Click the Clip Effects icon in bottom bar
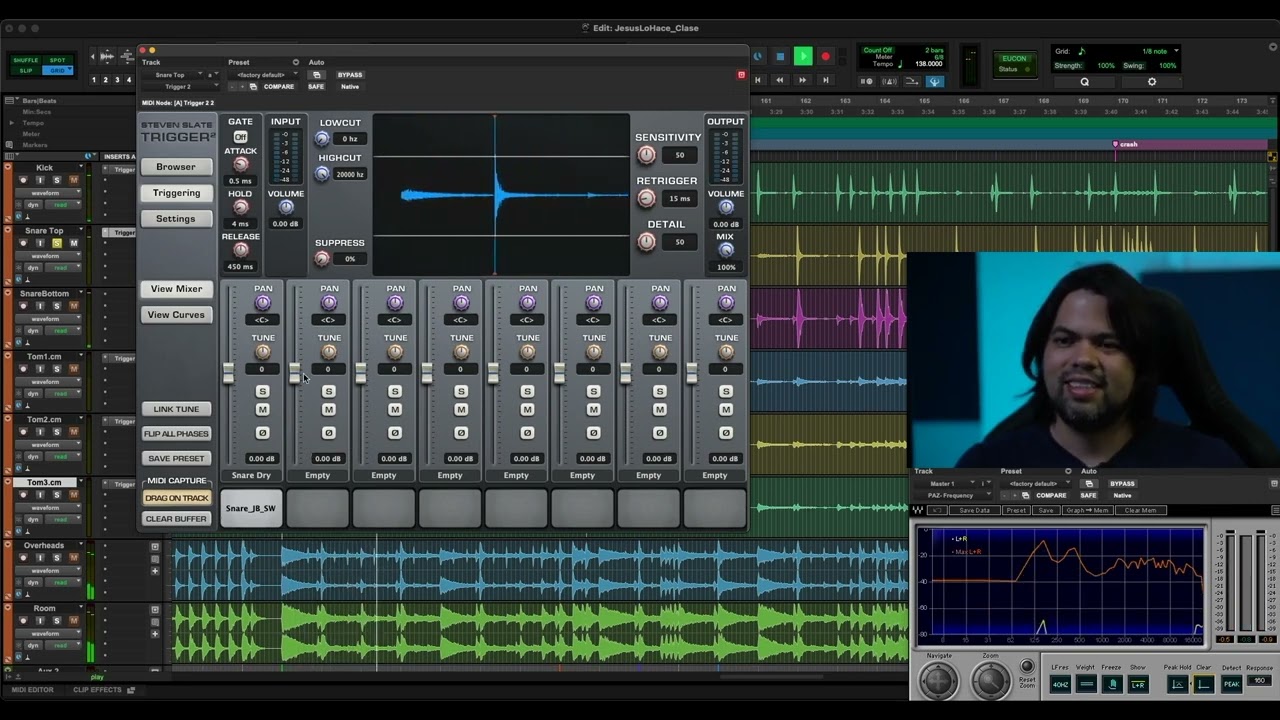The width and height of the screenshot is (1280, 720). pyautogui.click(x=131, y=690)
